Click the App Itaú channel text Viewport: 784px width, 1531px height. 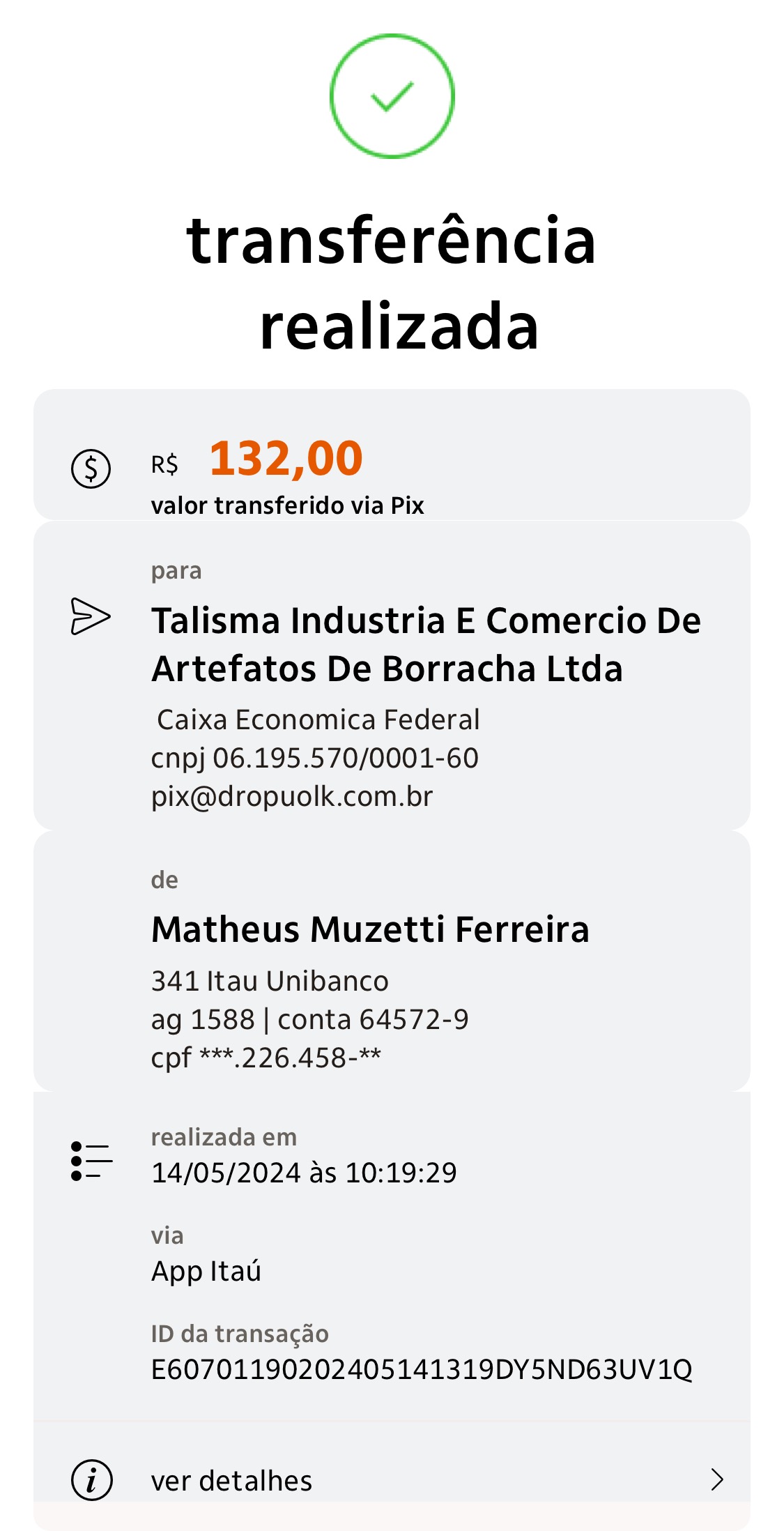coord(206,1271)
